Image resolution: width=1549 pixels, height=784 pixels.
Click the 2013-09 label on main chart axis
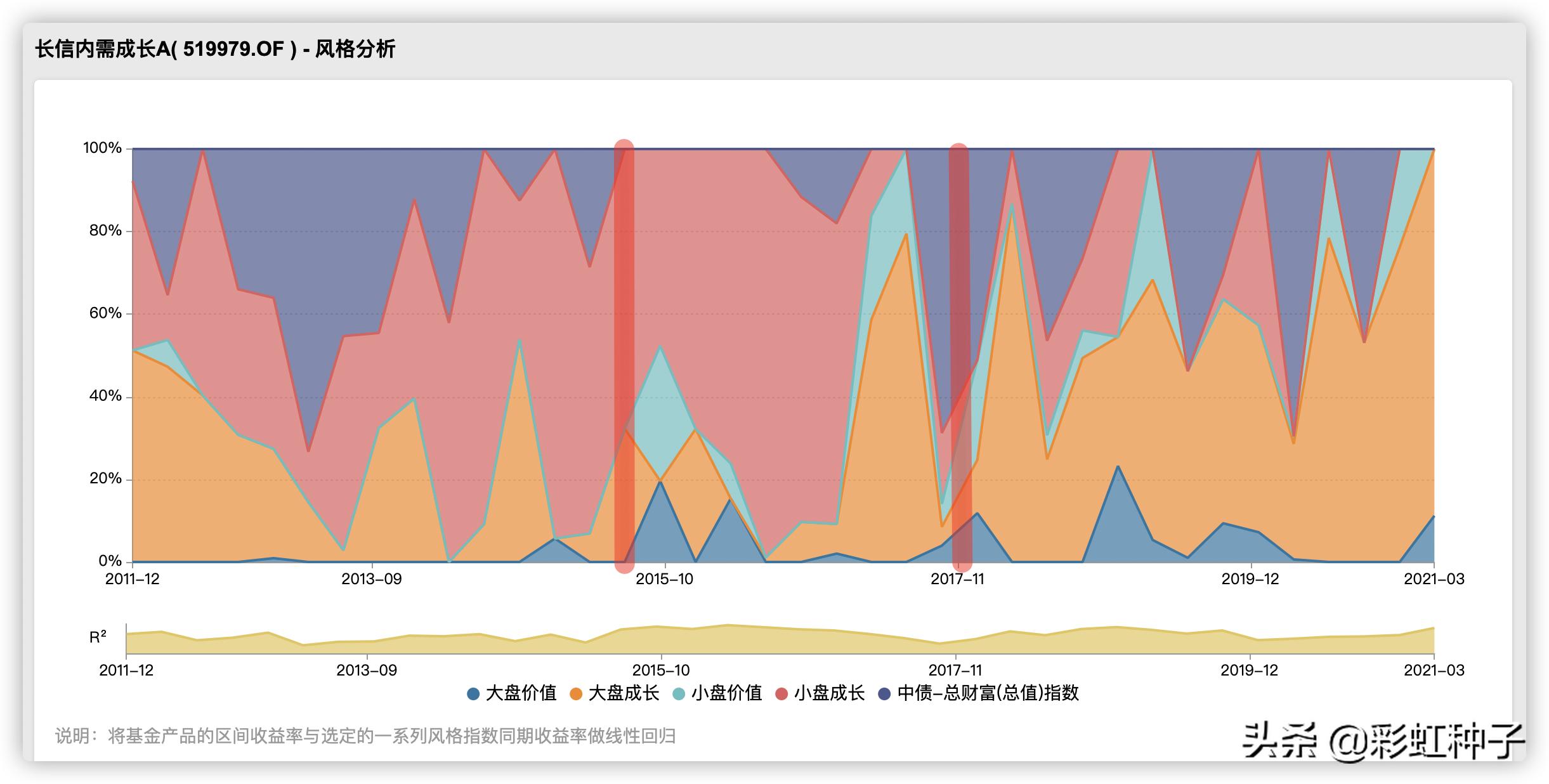pos(372,579)
